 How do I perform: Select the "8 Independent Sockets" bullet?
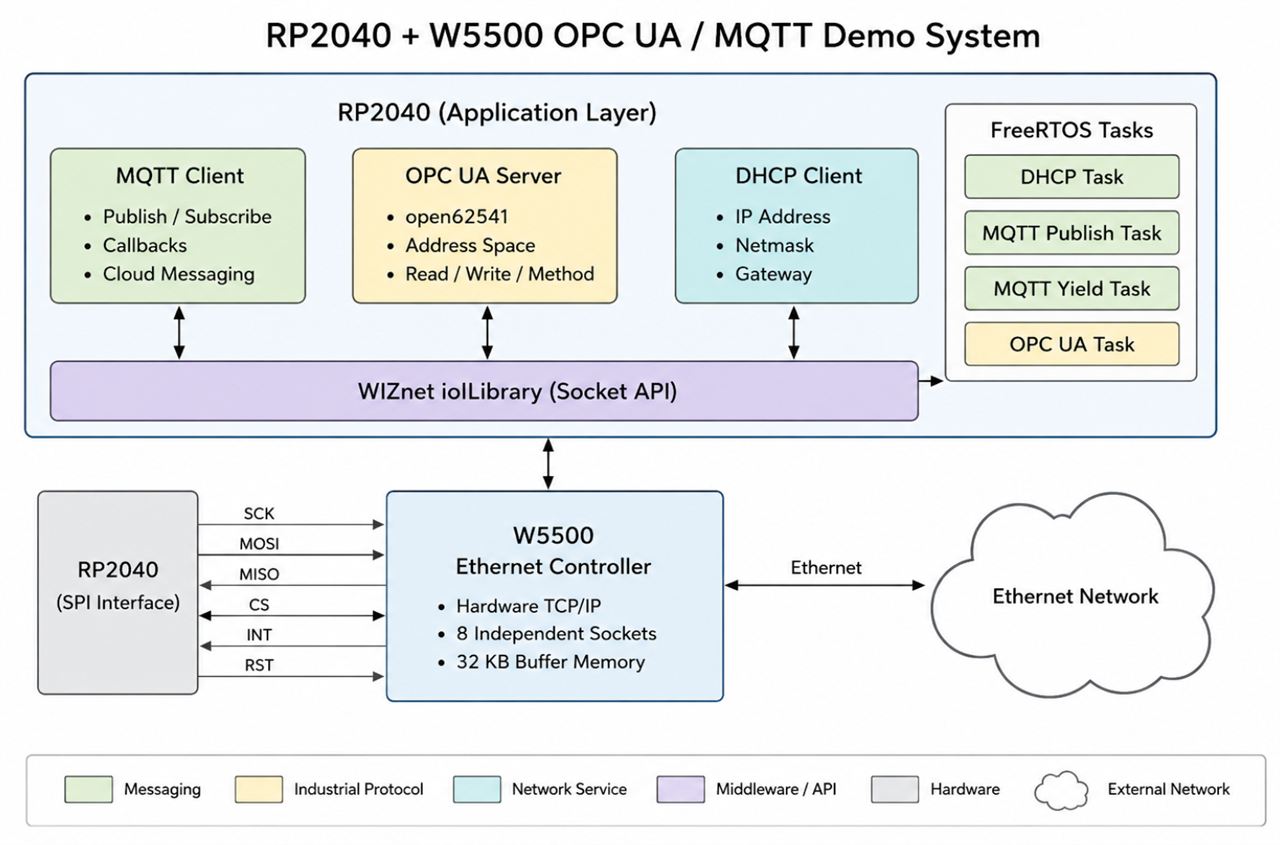(x=556, y=634)
